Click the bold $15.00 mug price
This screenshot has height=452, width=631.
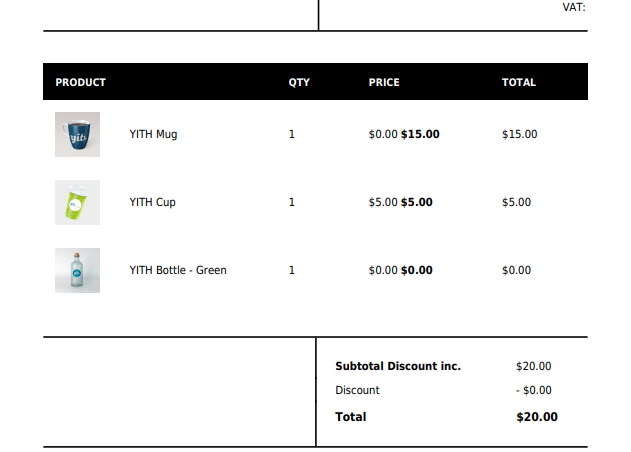[420, 134]
